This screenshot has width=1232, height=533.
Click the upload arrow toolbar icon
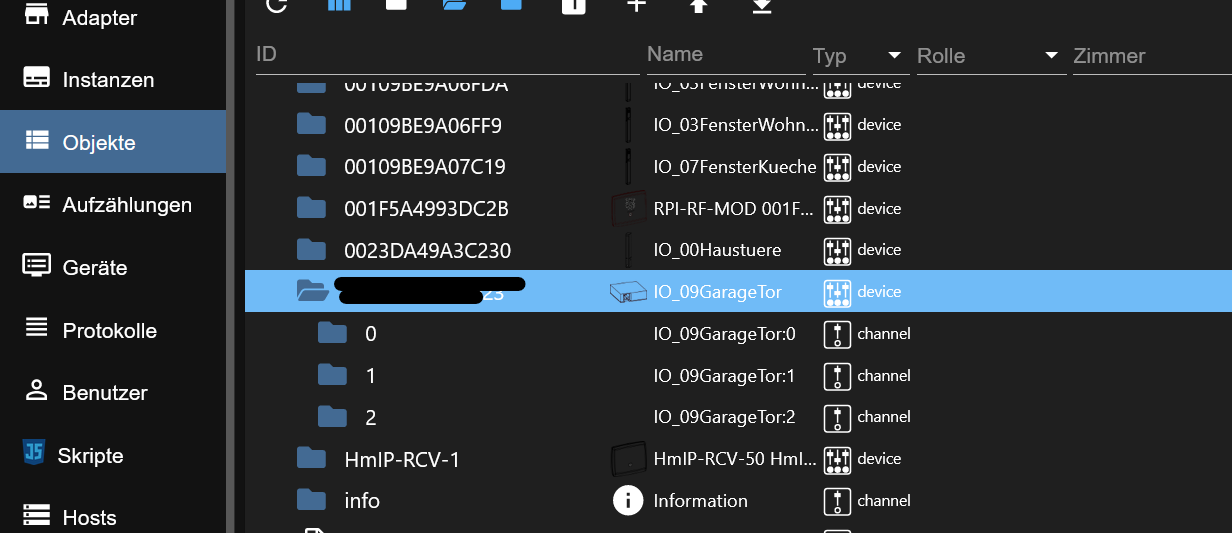(x=699, y=5)
